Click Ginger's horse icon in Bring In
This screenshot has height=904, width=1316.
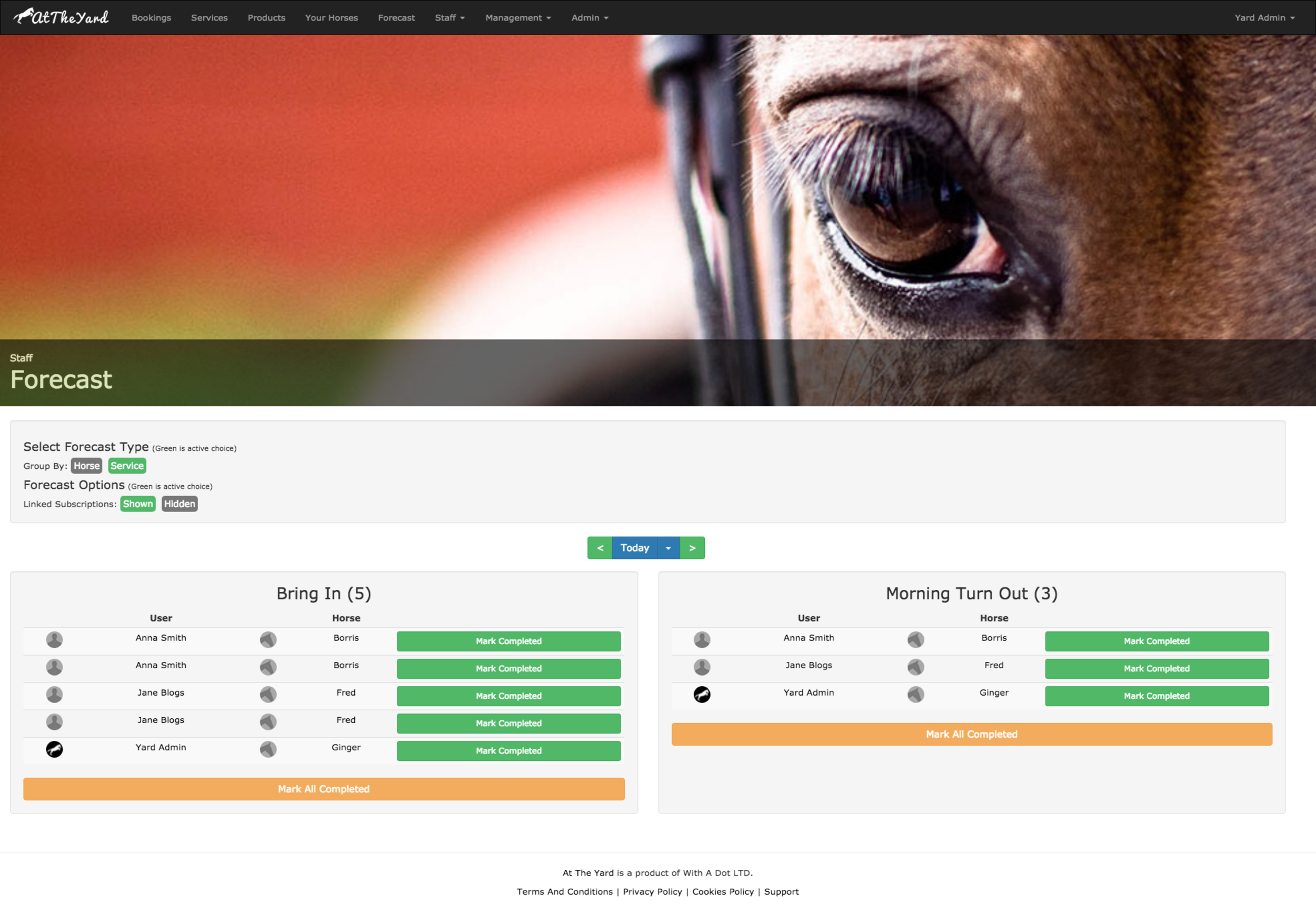coord(268,749)
